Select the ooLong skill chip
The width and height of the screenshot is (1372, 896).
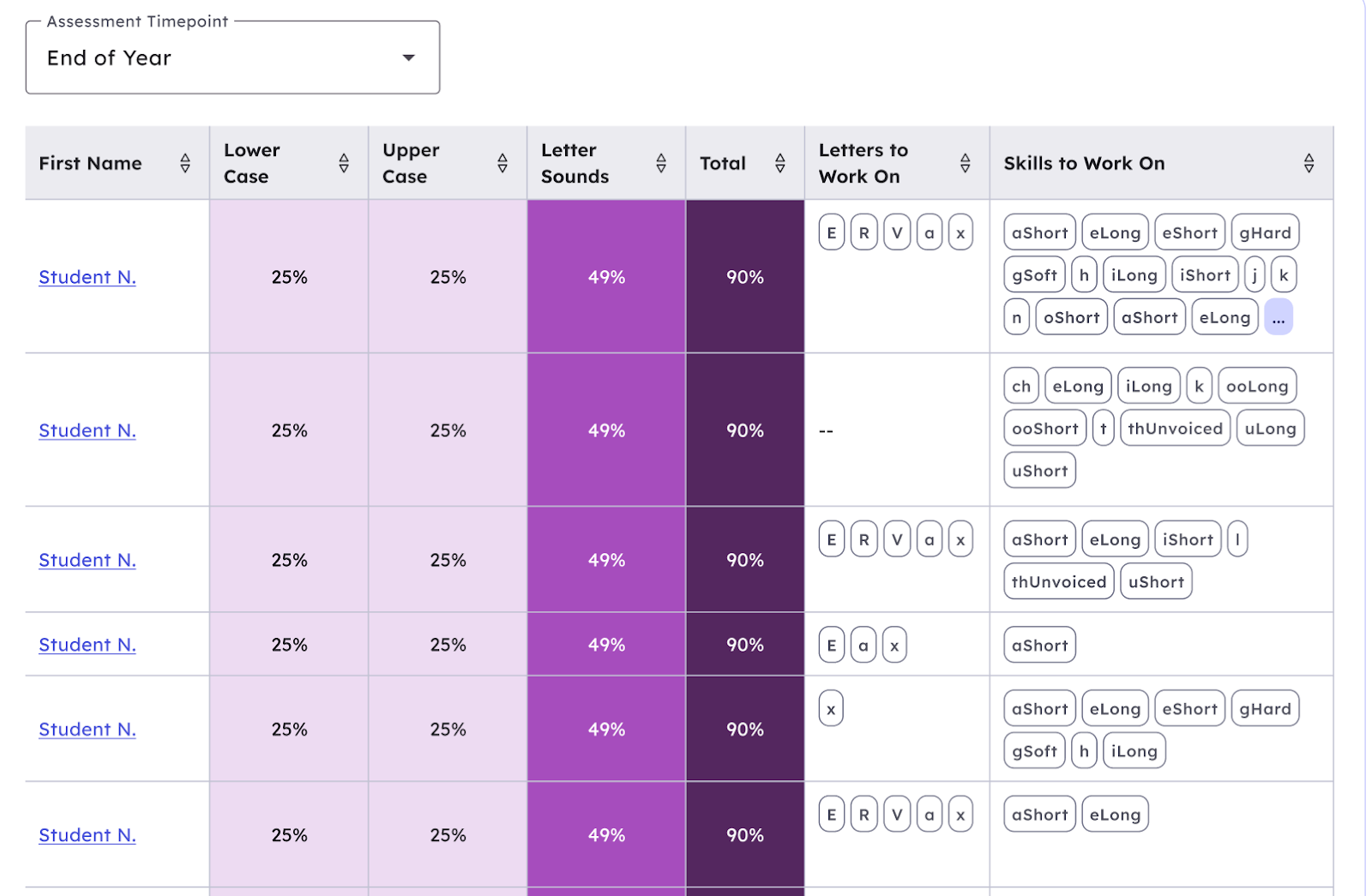pyautogui.click(x=1256, y=387)
